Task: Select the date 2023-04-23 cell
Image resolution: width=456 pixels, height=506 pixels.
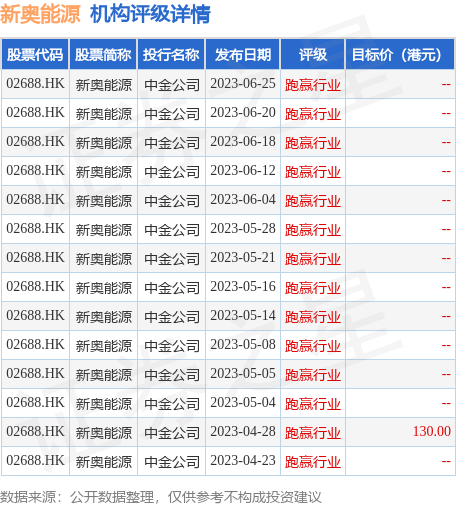Action: (x=243, y=461)
